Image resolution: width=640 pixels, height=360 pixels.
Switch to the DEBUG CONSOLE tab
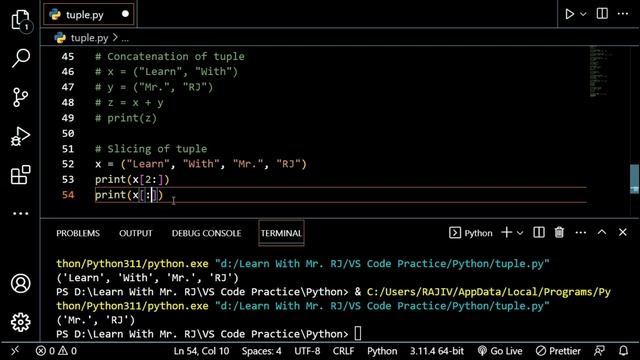[206, 233]
